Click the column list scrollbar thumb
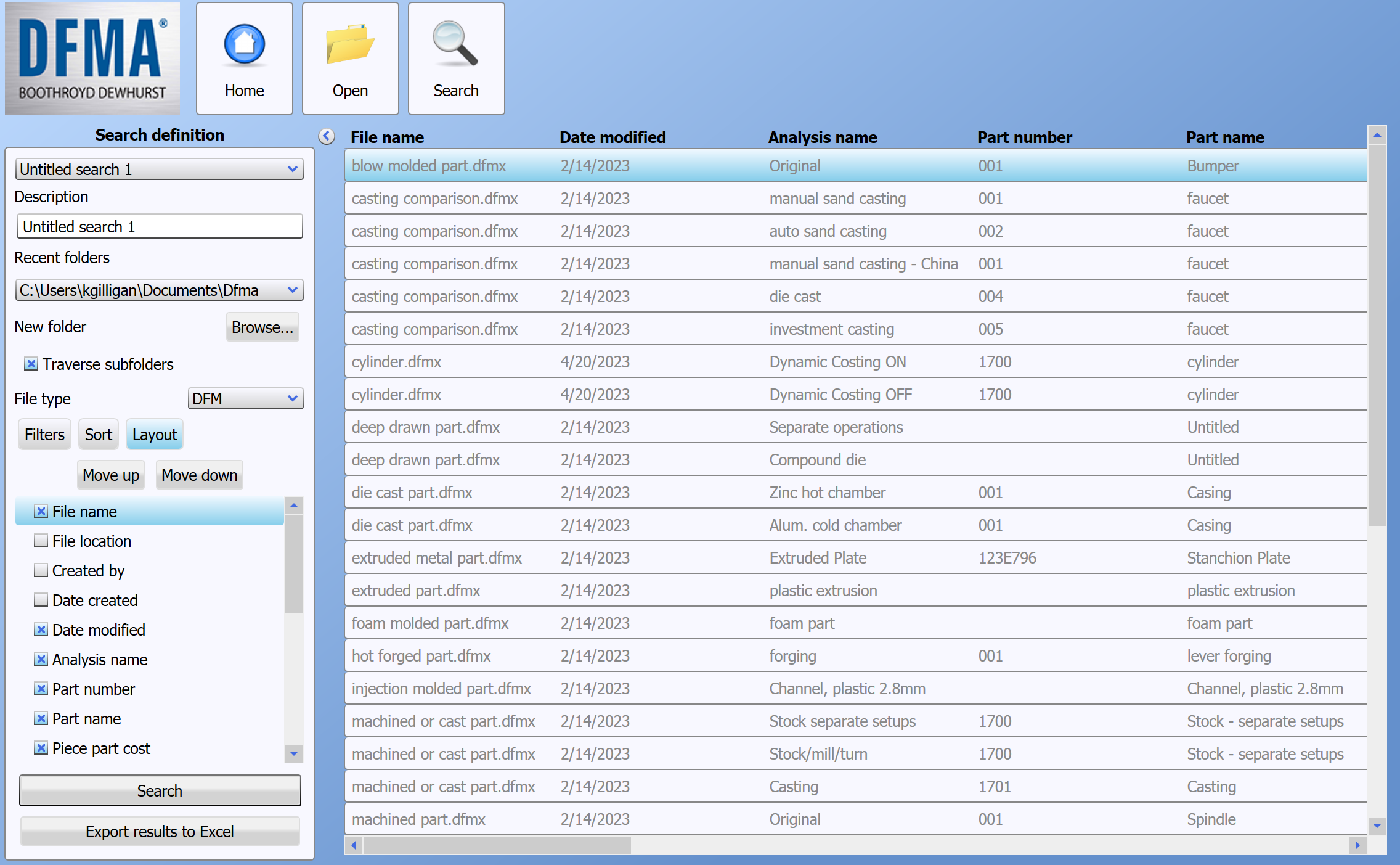Image resolution: width=1400 pixels, height=865 pixels. click(294, 564)
